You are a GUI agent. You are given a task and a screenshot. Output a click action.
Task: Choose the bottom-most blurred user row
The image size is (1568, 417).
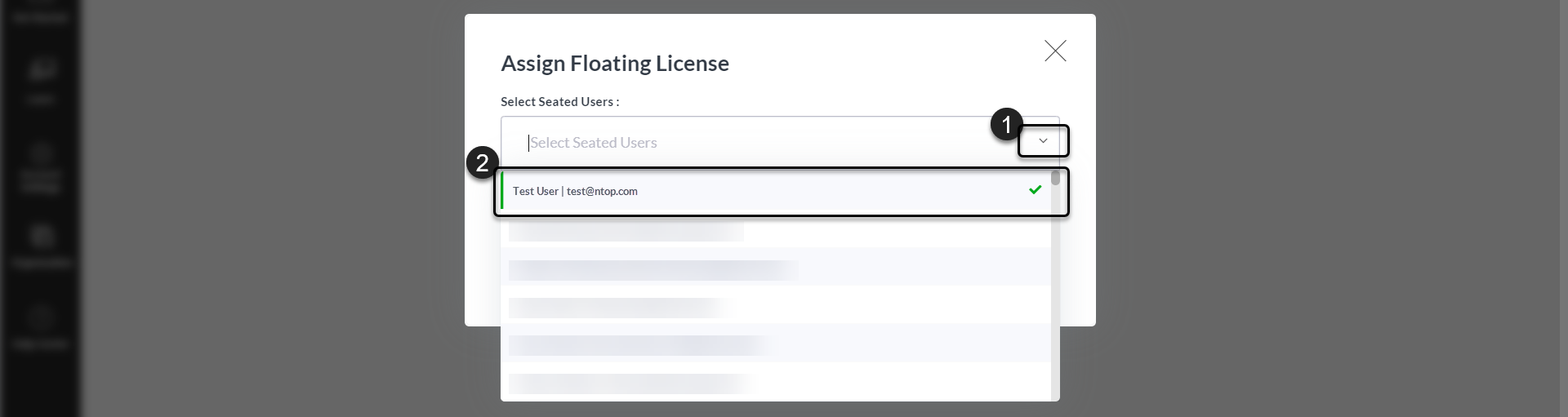(776, 382)
